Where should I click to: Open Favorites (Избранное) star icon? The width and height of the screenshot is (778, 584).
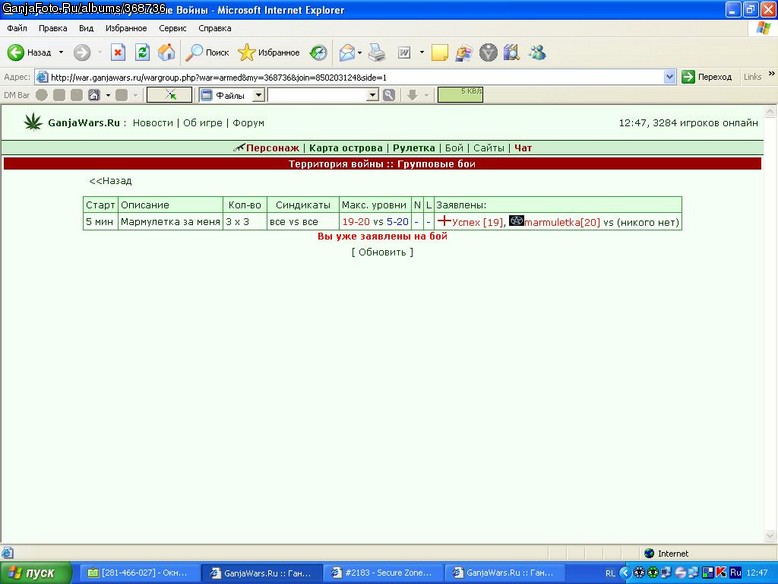pos(246,52)
